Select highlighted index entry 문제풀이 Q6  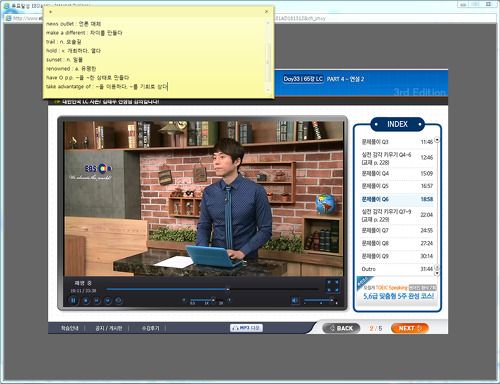click(x=397, y=199)
